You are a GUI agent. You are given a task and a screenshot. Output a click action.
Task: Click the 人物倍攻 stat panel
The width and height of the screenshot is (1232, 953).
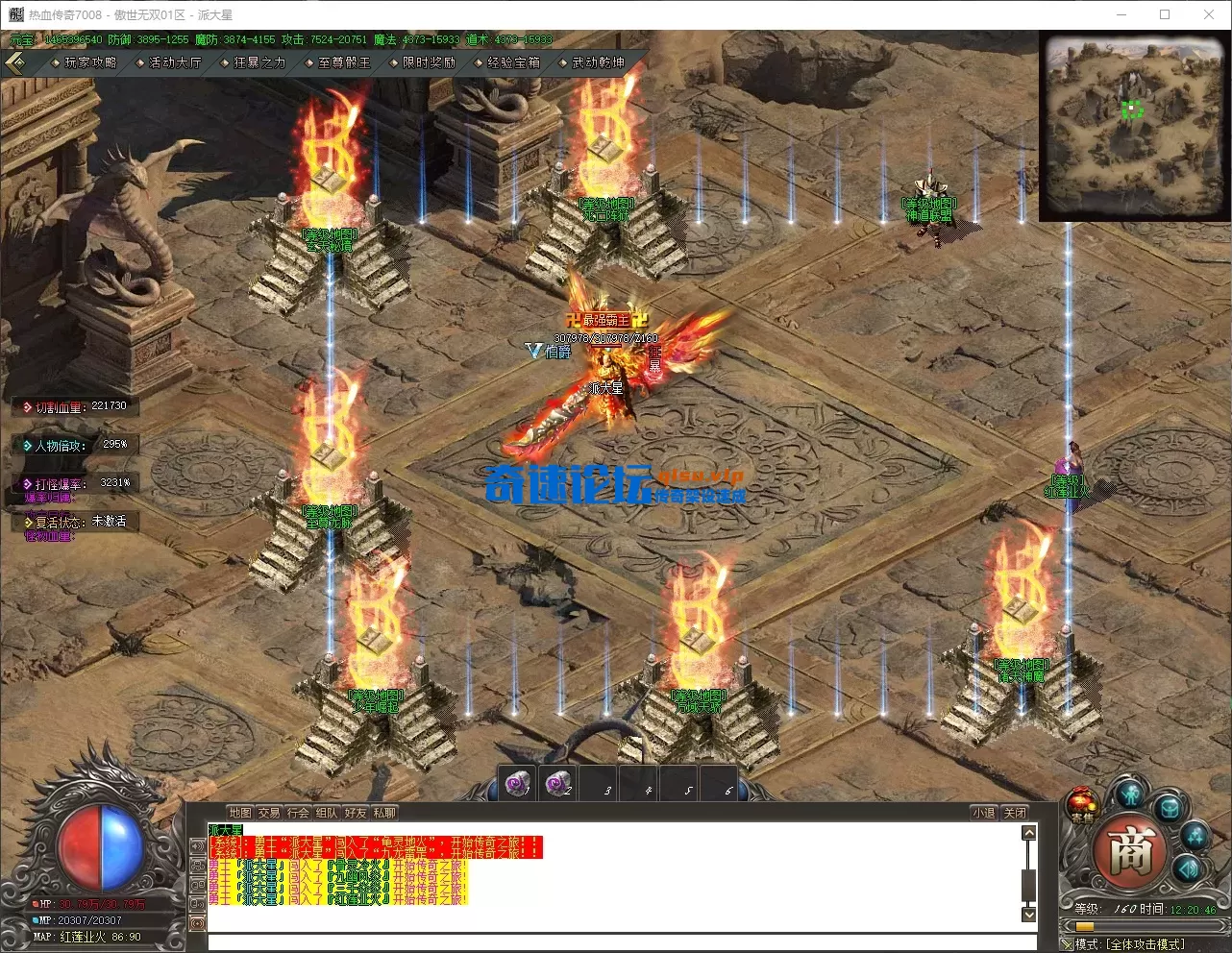click(75, 445)
